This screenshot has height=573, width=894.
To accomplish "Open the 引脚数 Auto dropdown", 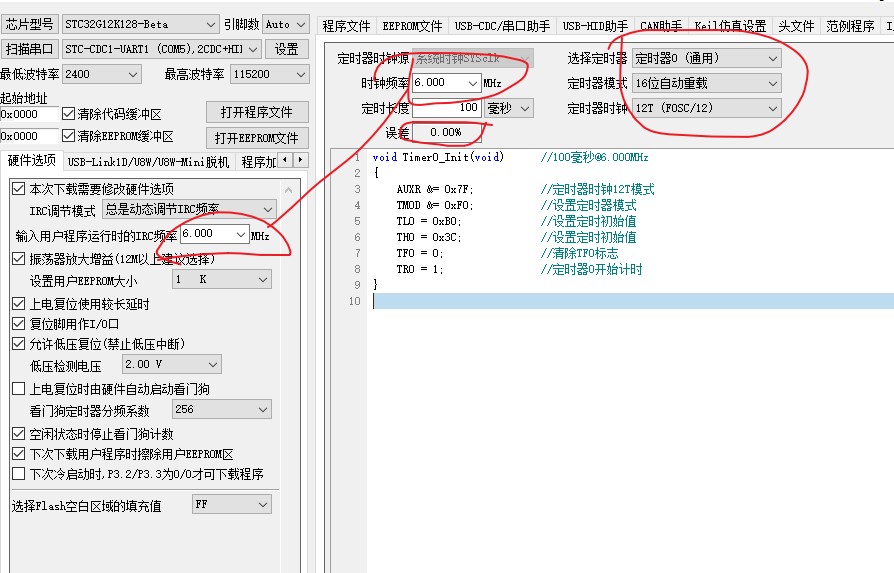I will [x=286, y=25].
